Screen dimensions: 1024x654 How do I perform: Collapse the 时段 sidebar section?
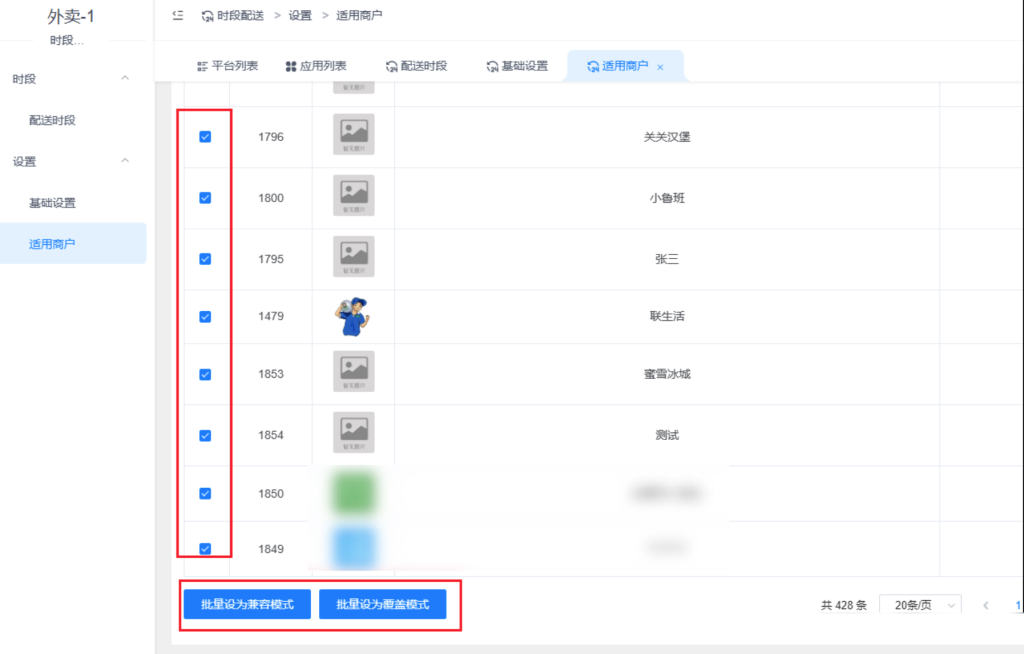pyautogui.click(x=125, y=78)
